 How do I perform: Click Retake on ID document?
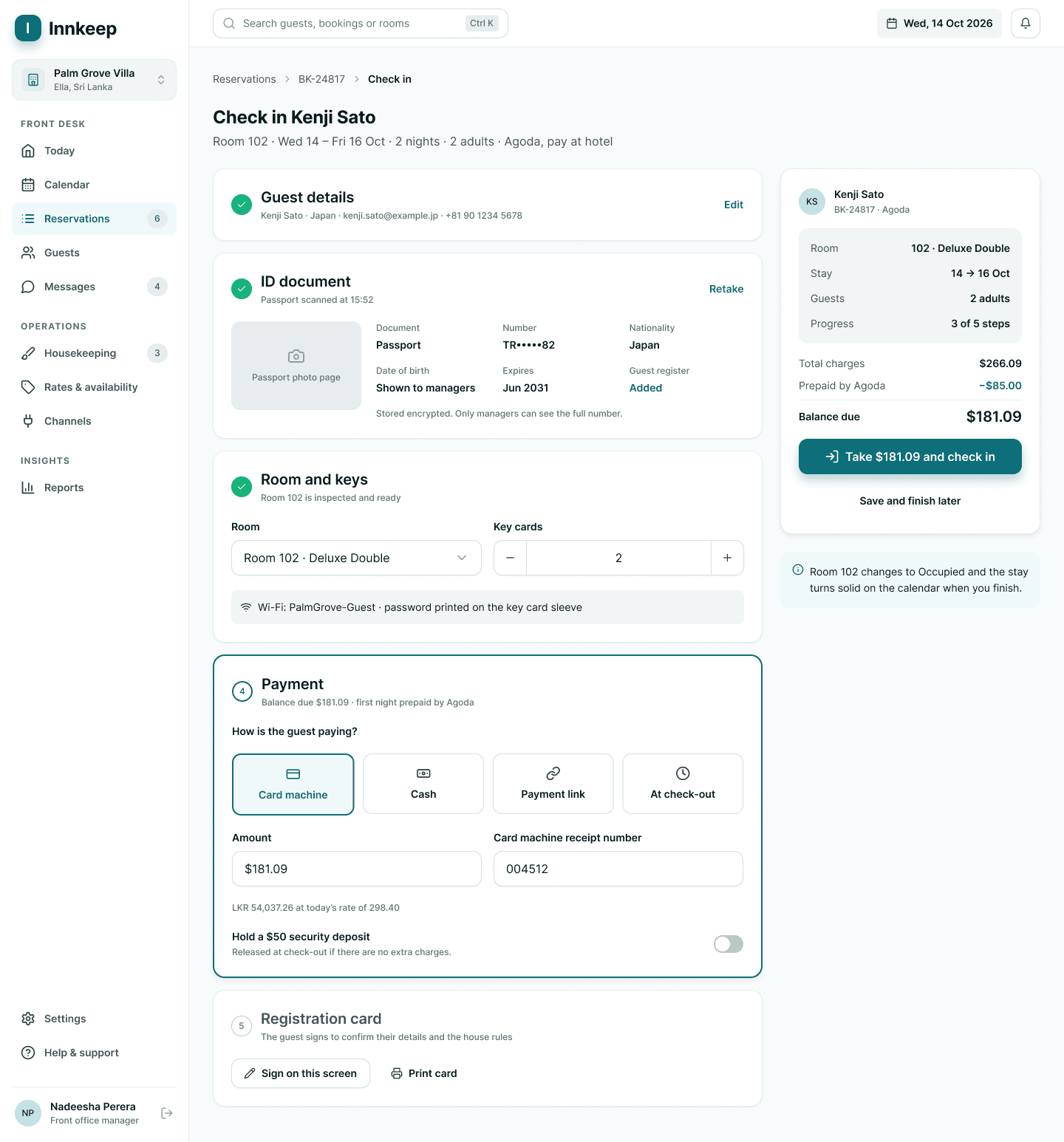click(x=726, y=289)
